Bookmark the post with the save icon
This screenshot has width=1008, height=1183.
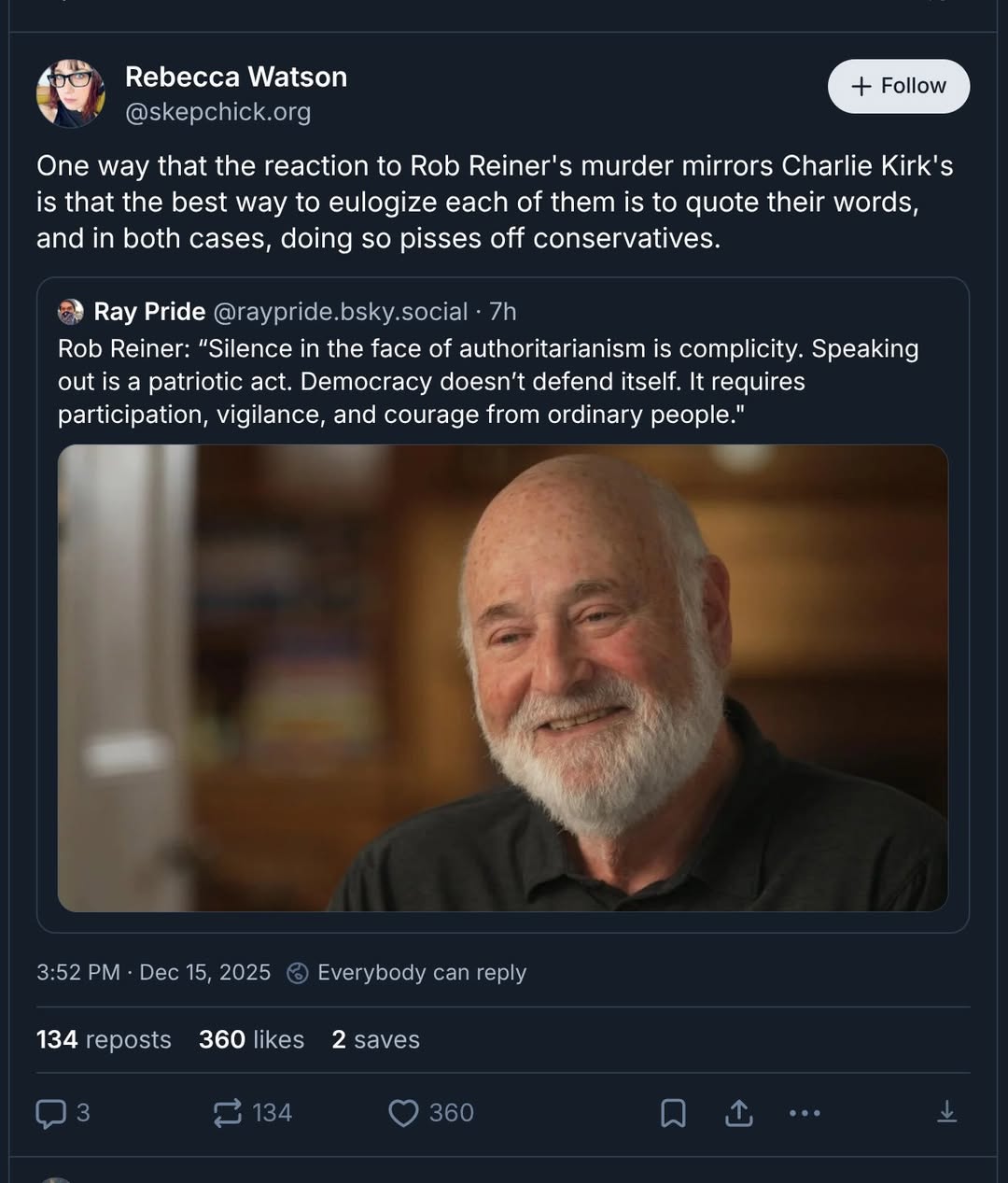click(674, 1113)
